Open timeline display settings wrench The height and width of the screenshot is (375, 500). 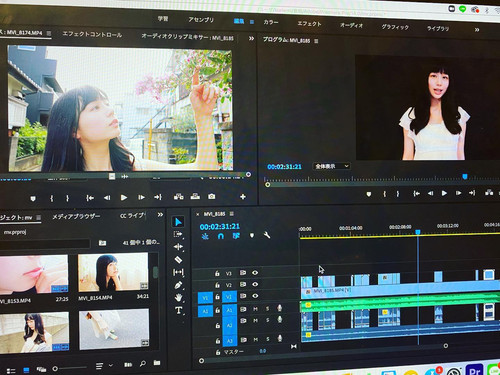click(267, 235)
